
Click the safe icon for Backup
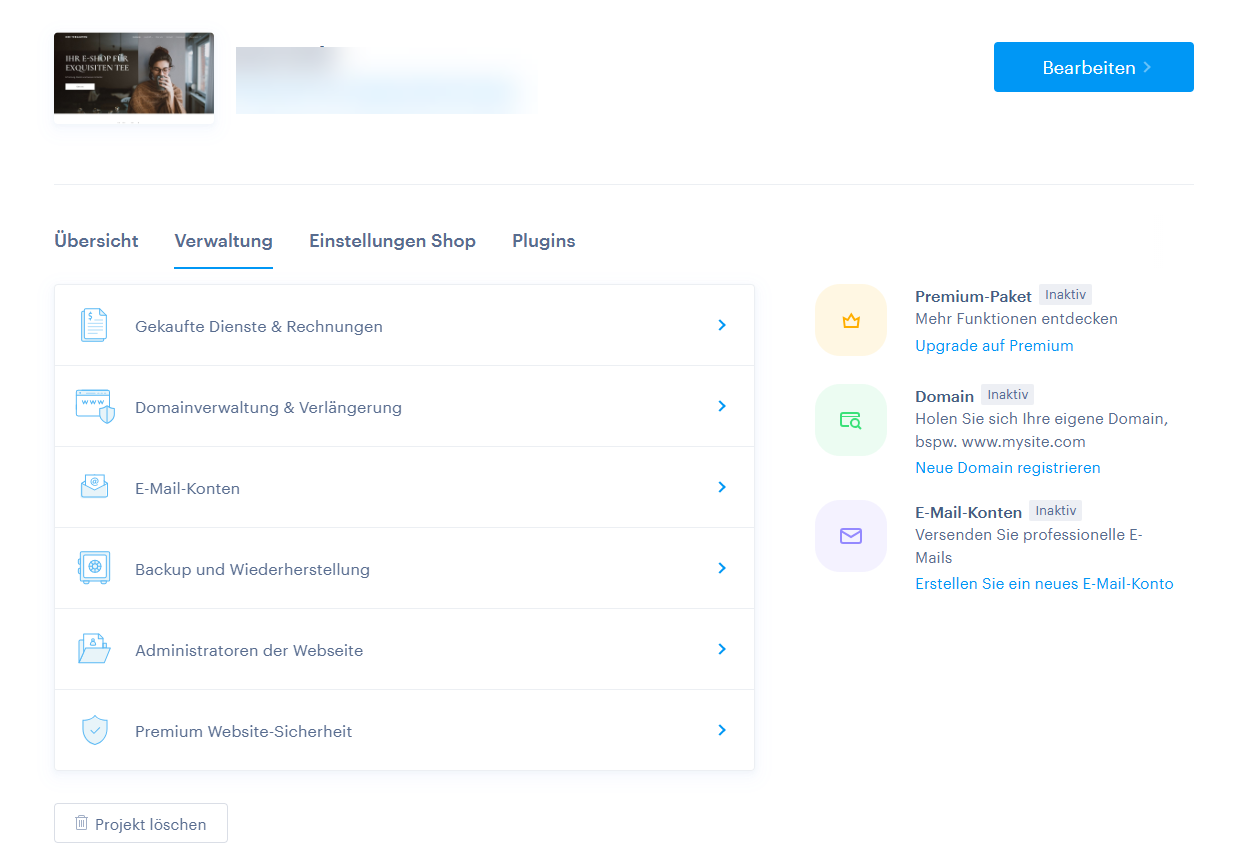(94, 569)
